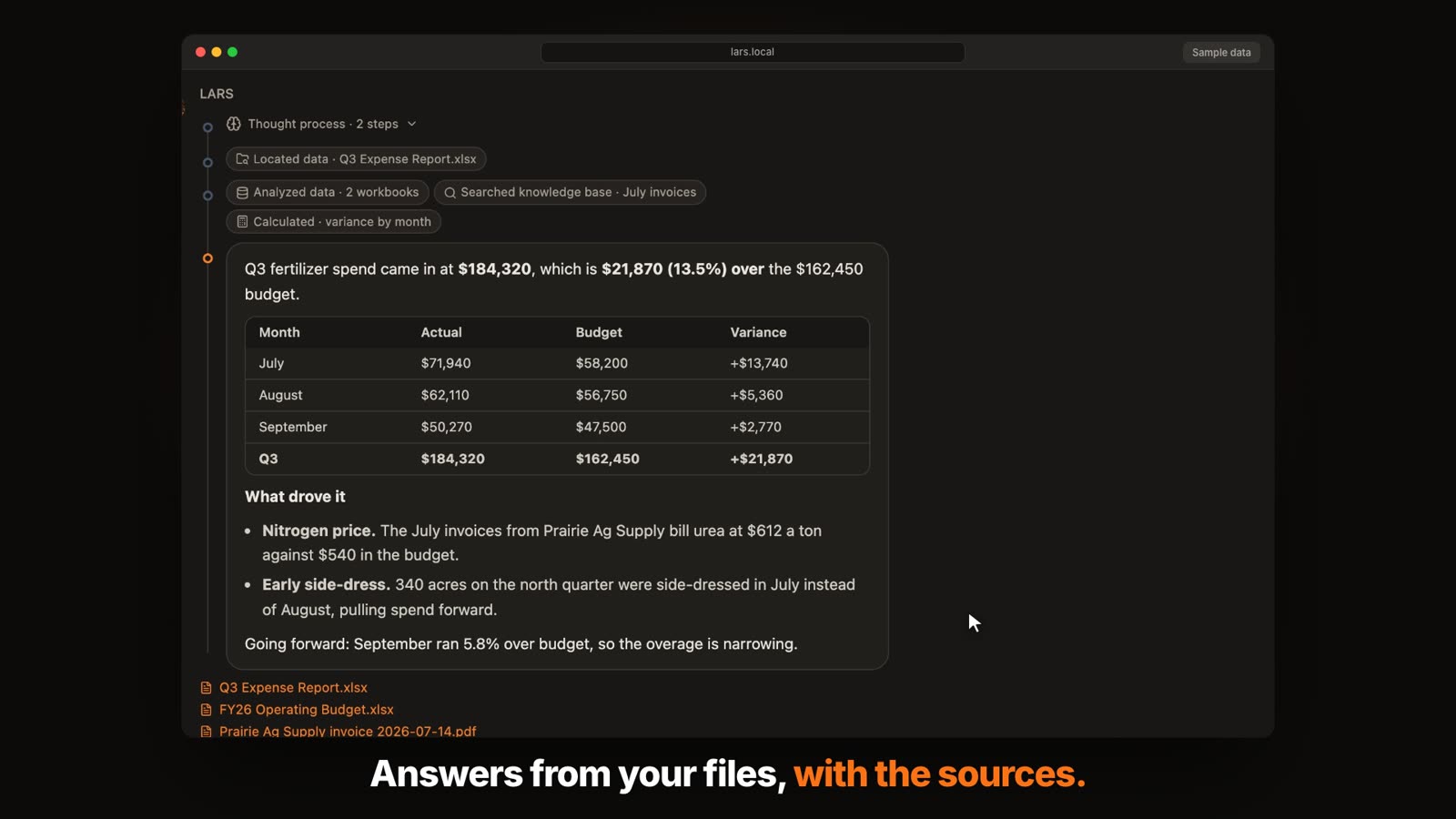The height and width of the screenshot is (819, 1456).
Task: Click the Actual column header
Action: (x=441, y=333)
